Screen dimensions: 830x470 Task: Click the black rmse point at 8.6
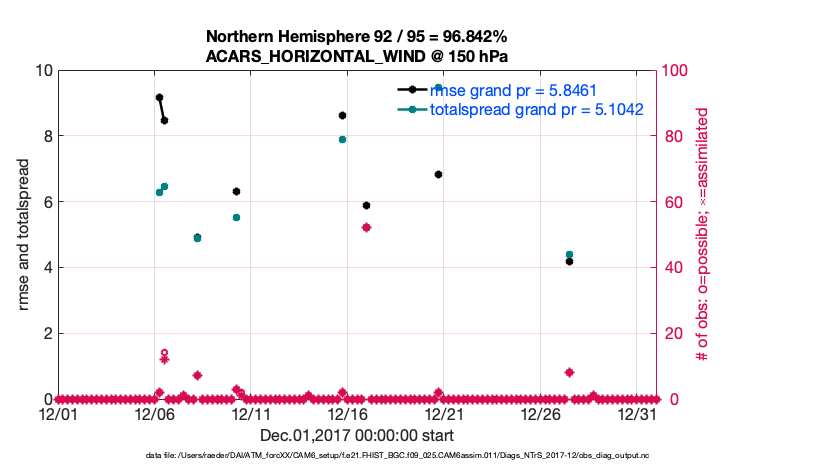(342, 115)
